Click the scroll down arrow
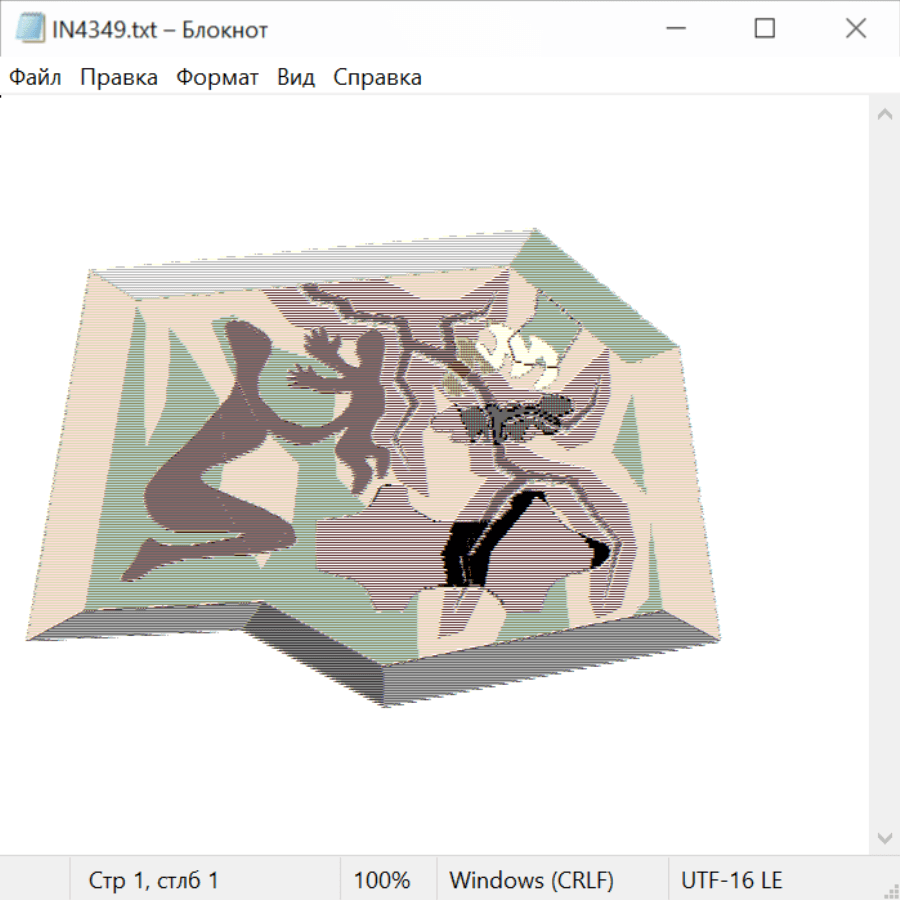Image resolution: width=900 pixels, height=900 pixels. click(x=884, y=837)
